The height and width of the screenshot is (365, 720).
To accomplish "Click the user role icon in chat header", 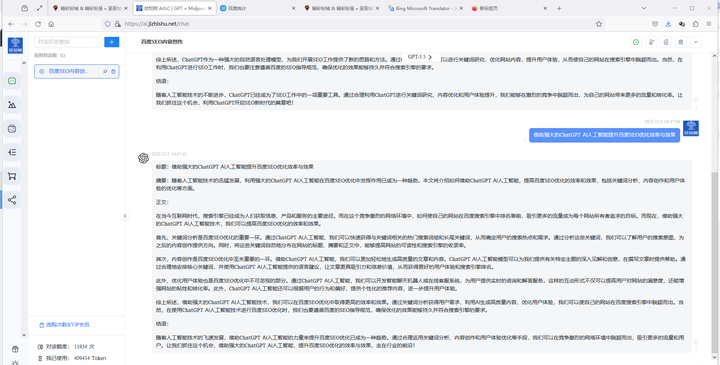I will (651, 42).
